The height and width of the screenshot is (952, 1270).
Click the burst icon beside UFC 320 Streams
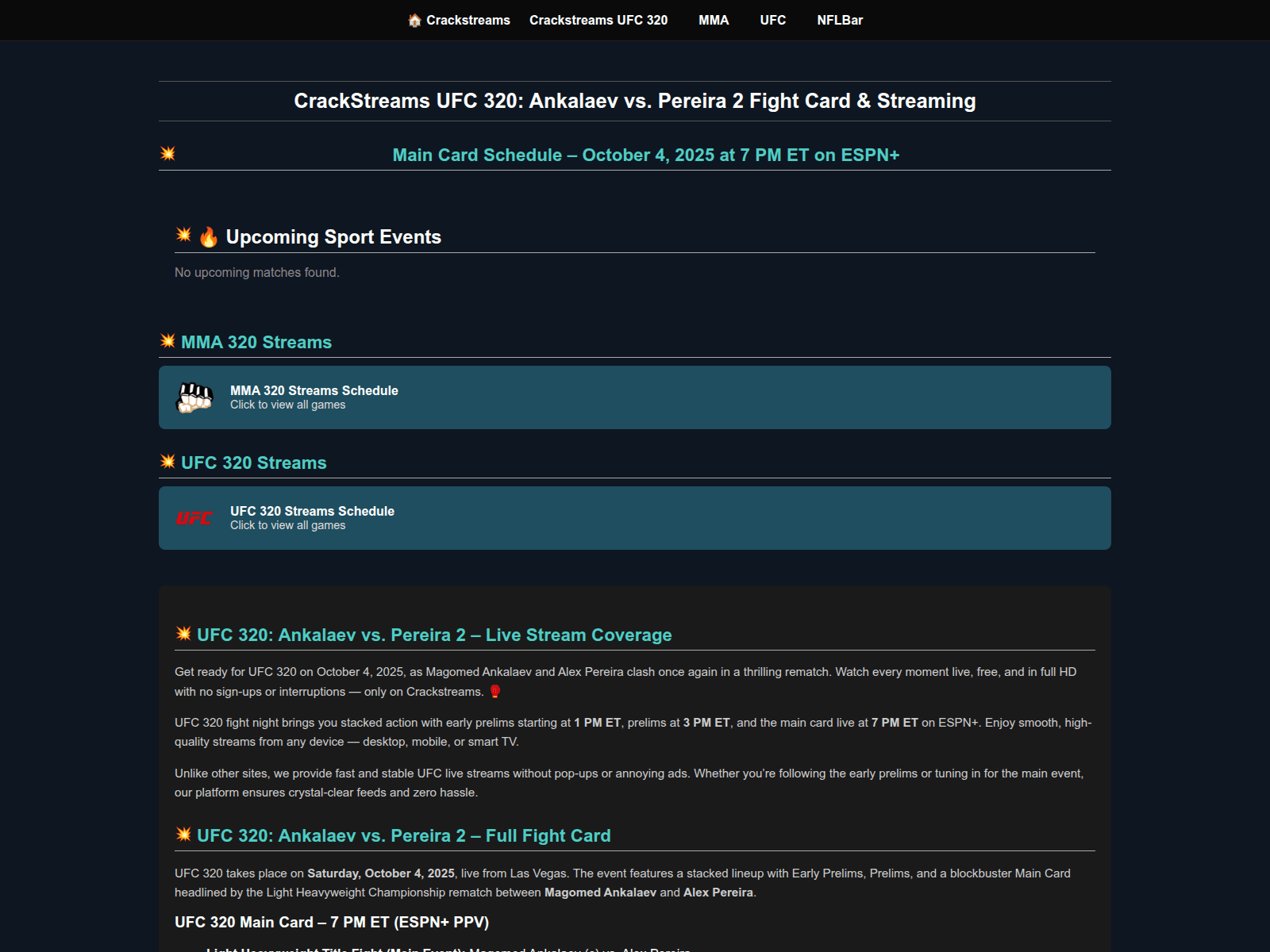click(x=167, y=461)
